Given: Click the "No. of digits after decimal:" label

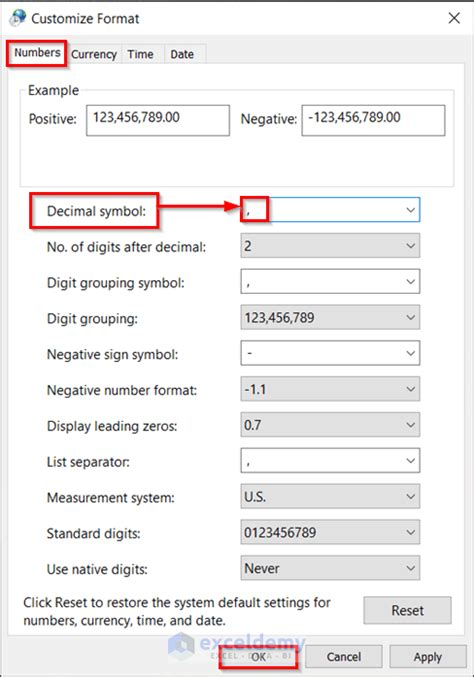Looking at the screenshot, I should (x=126, y=247).
